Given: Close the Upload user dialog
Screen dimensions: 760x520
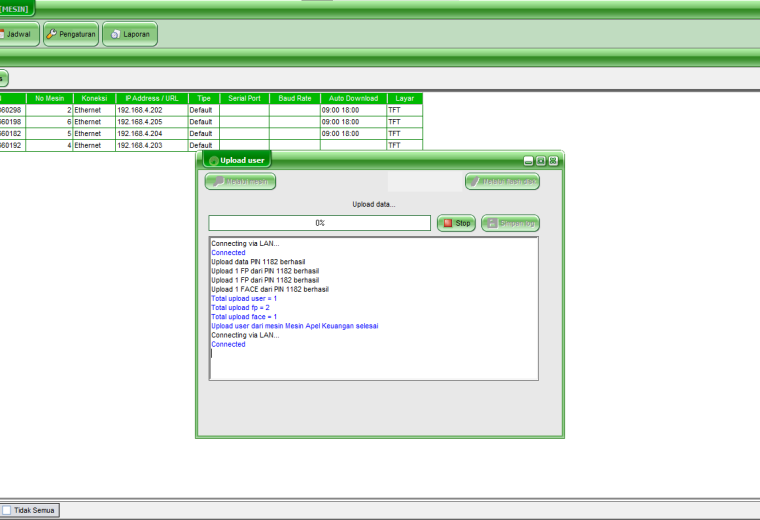Looking at the screenshot, I should (x=554, y=161).
